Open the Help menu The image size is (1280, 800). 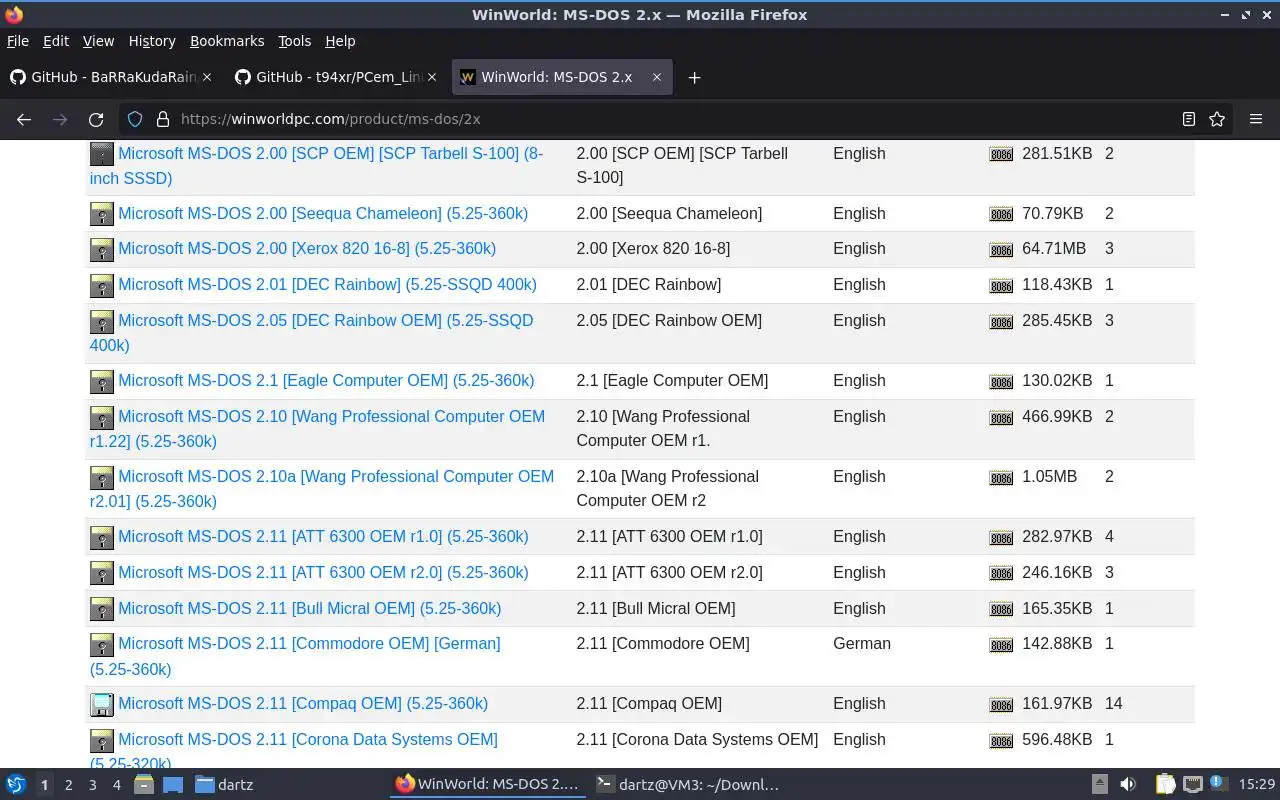point(340,41)
